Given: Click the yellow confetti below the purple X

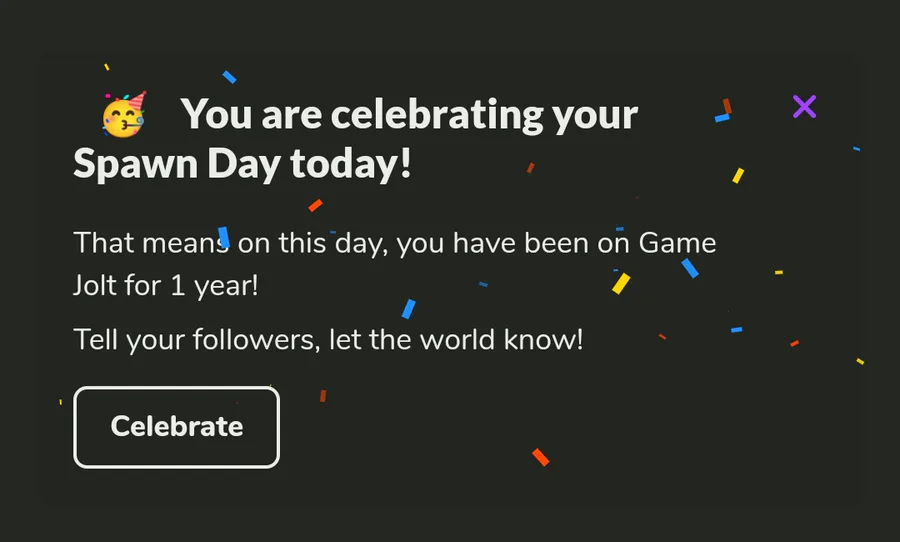Looking at the screenshot, I should click(738, 176).
